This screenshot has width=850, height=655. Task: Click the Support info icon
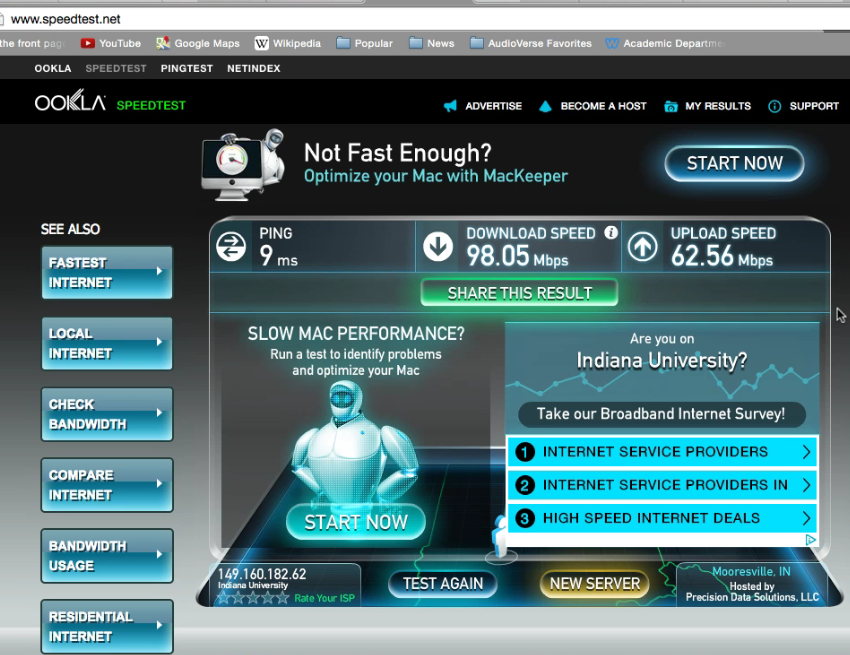[x=775, y=106]
